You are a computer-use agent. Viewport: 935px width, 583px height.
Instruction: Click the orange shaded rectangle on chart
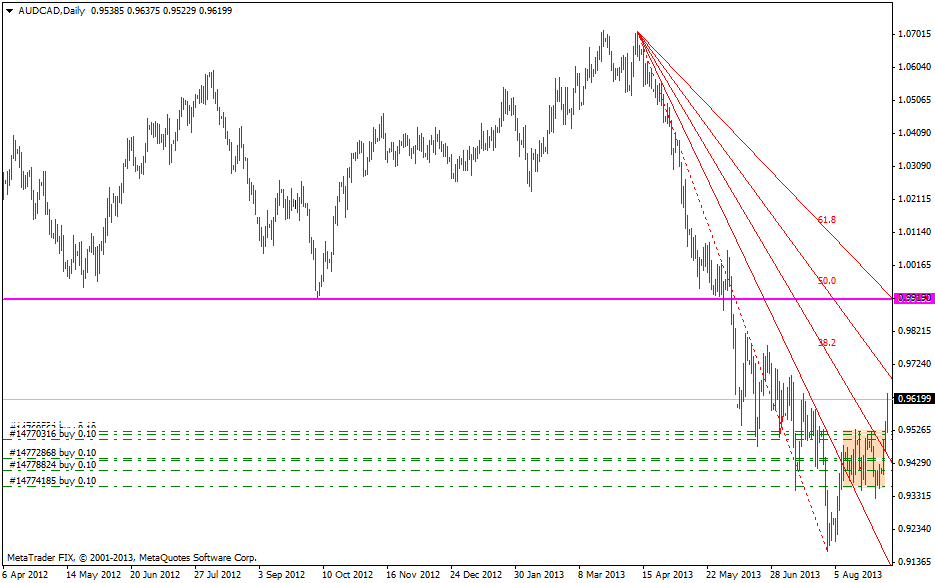point(864,459)
